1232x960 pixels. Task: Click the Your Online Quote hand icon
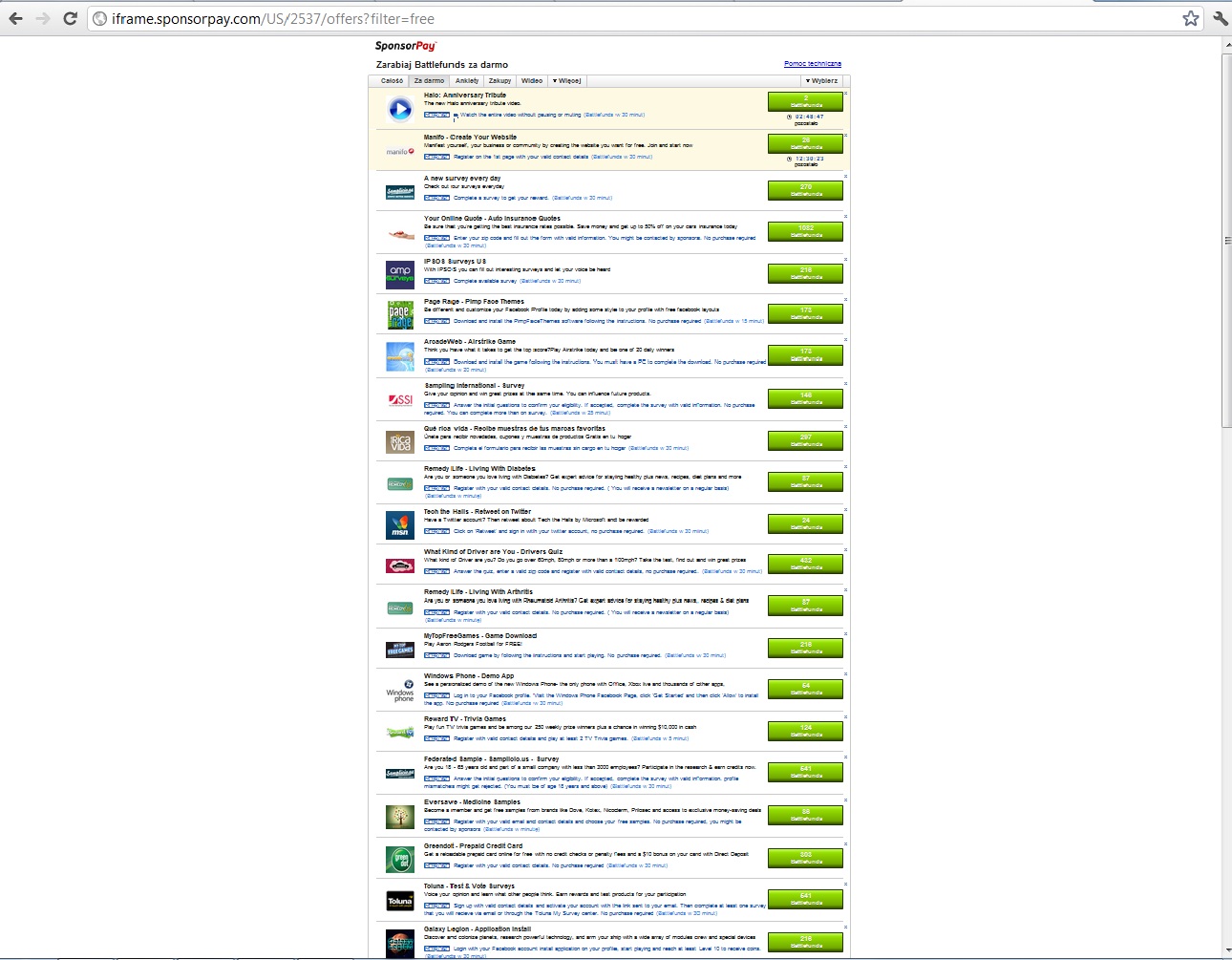click(400, 232)
